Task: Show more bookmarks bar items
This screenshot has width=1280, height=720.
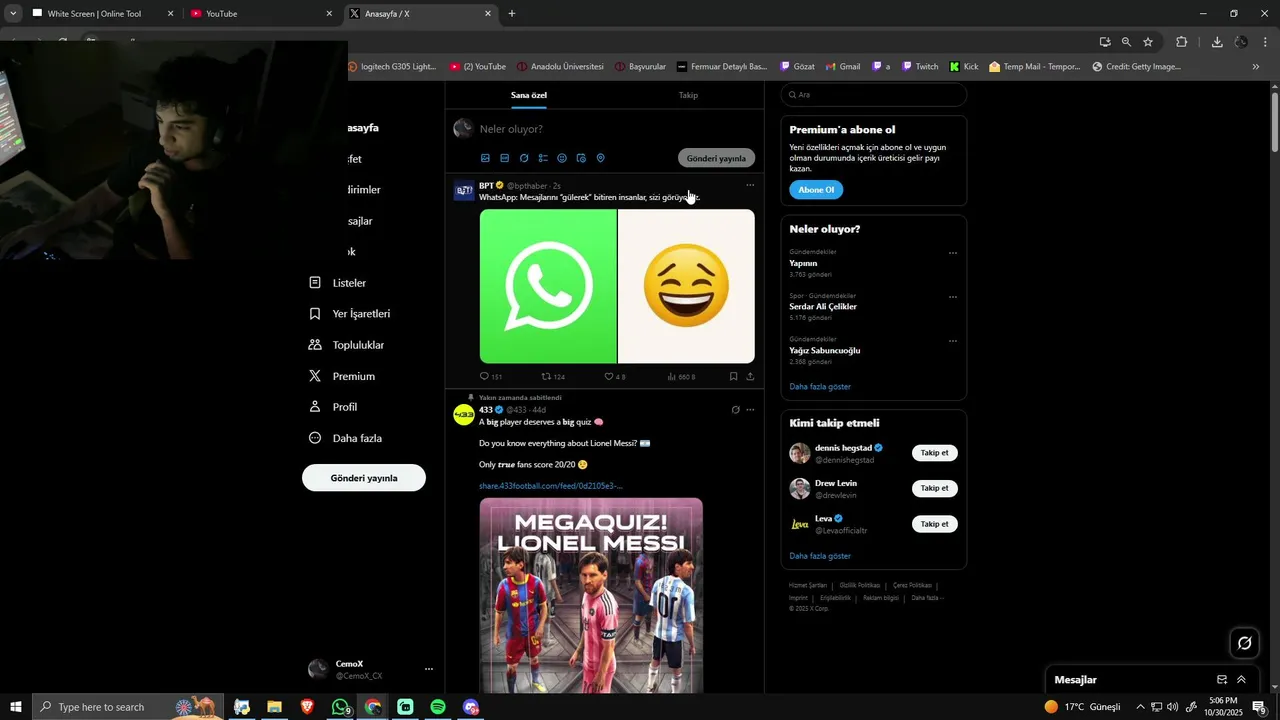Action: (1256, 67)
